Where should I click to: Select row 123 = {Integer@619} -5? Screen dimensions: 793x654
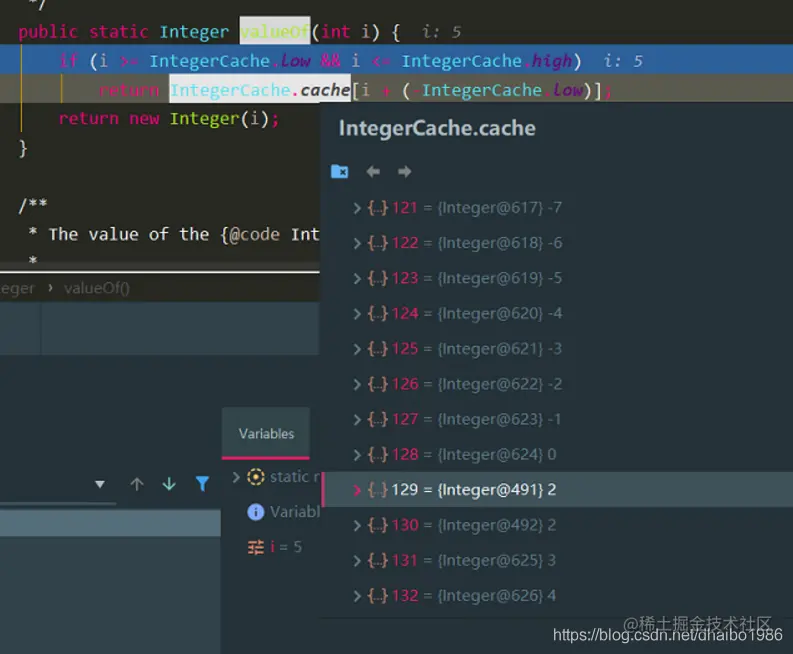coord(556,278)
